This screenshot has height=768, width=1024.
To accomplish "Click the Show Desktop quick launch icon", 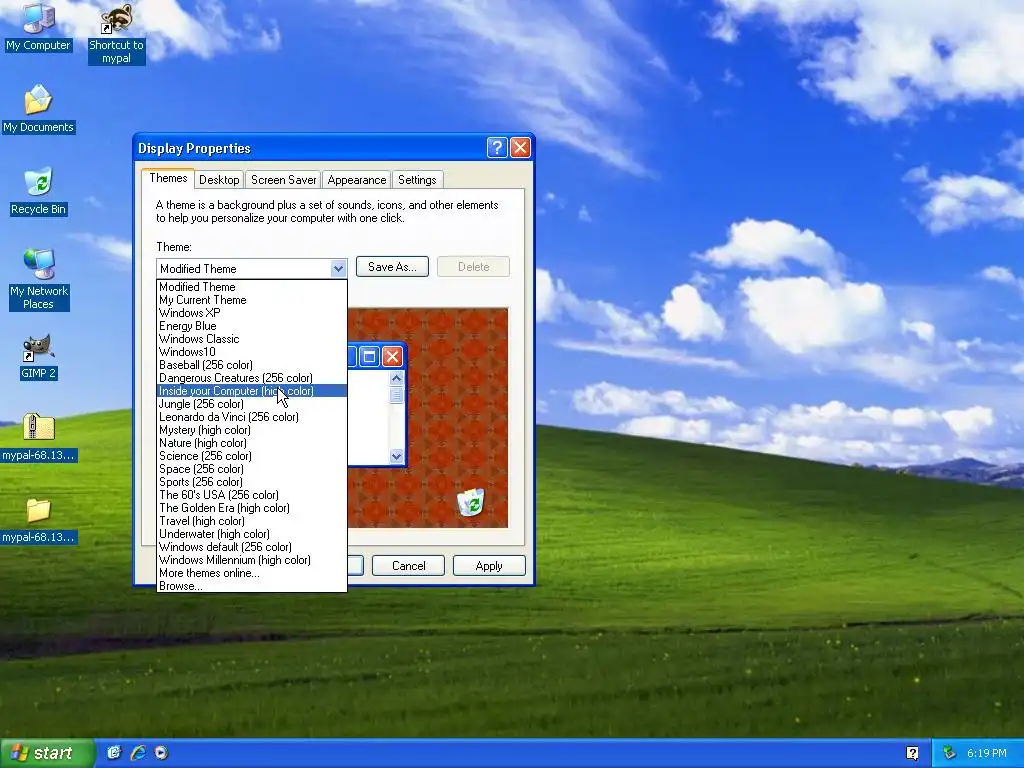I will coord(114,753).
